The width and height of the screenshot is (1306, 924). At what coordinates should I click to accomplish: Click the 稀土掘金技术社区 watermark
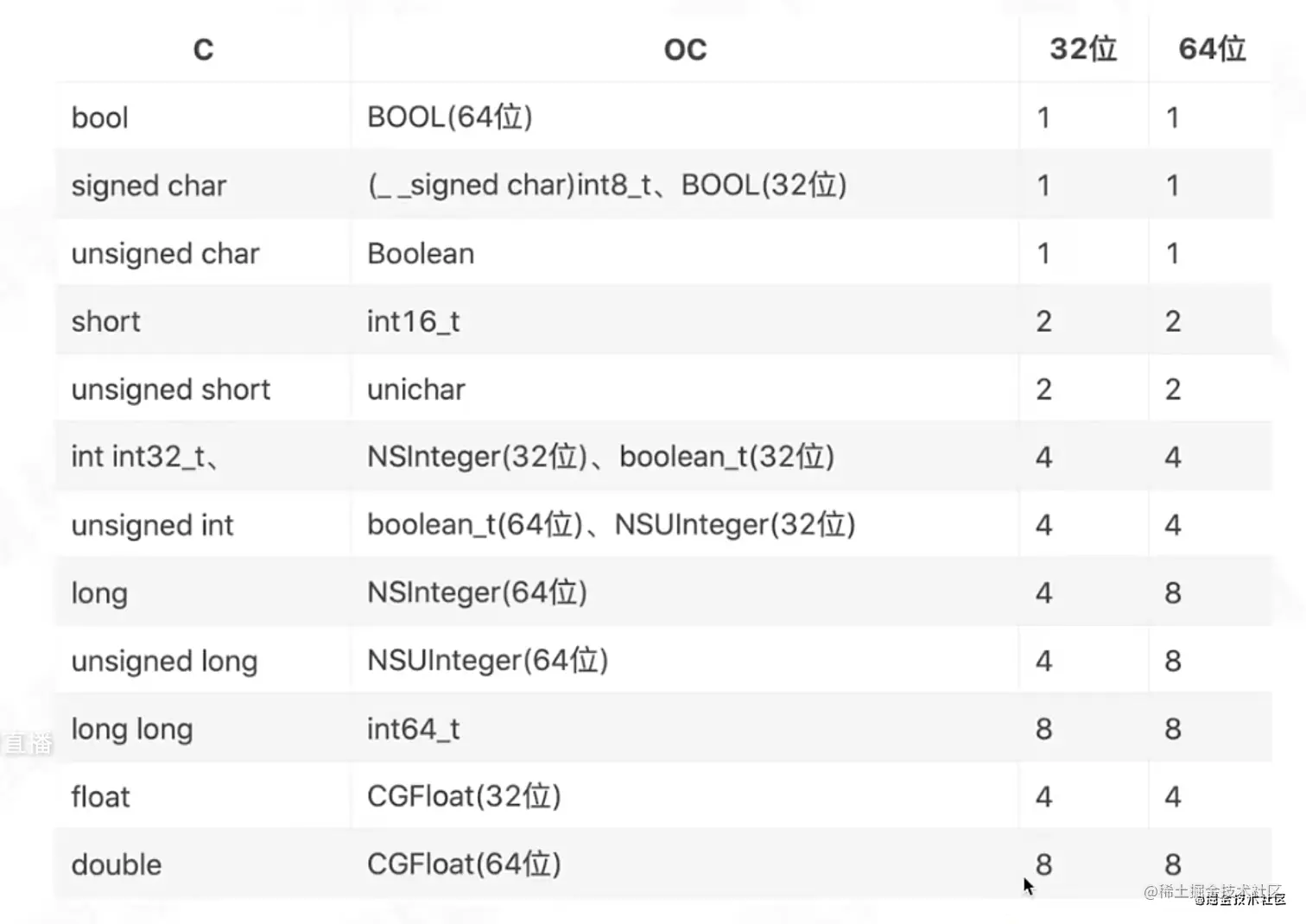(x=1214, y=893)
